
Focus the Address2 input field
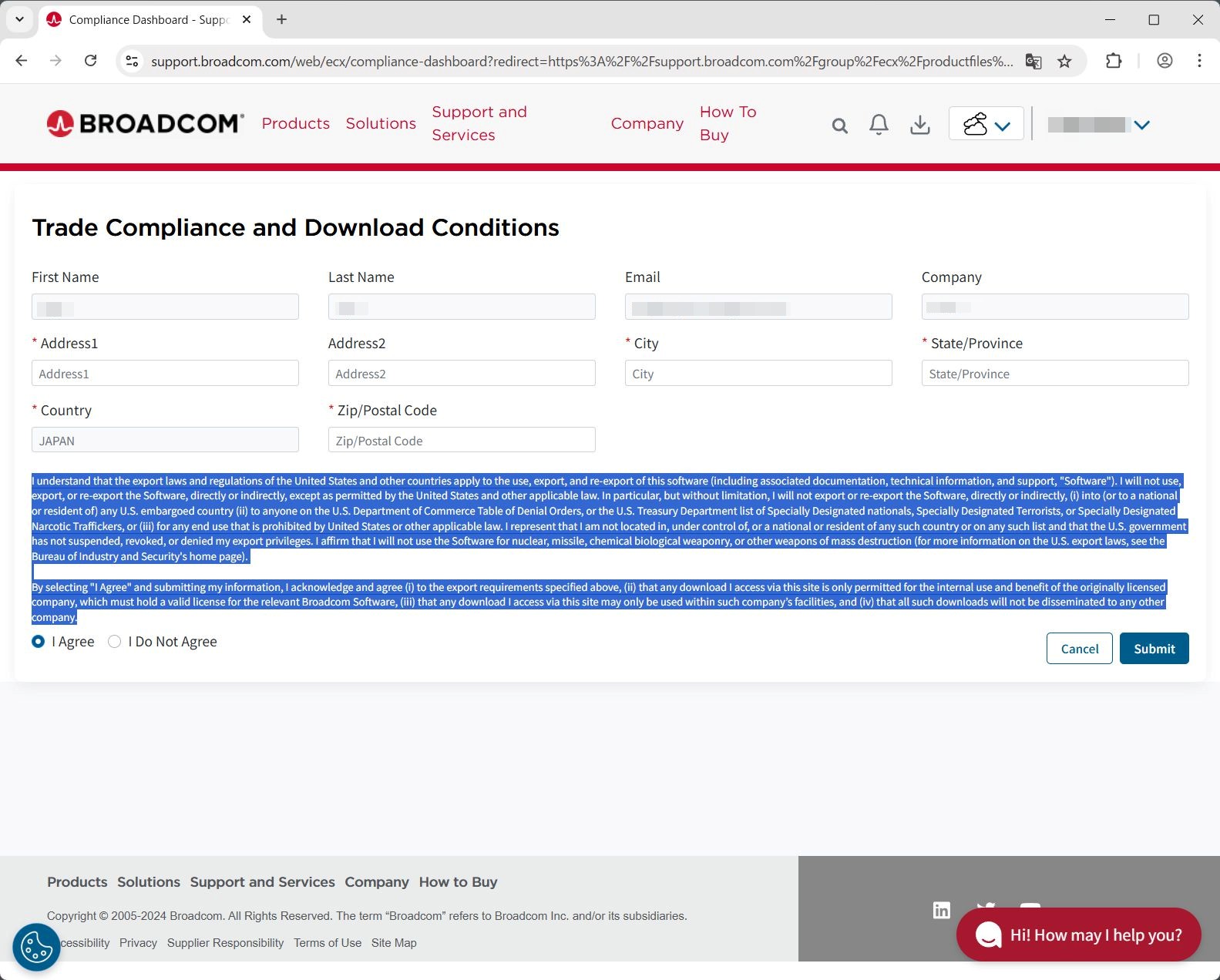click(x=462, y=374)
